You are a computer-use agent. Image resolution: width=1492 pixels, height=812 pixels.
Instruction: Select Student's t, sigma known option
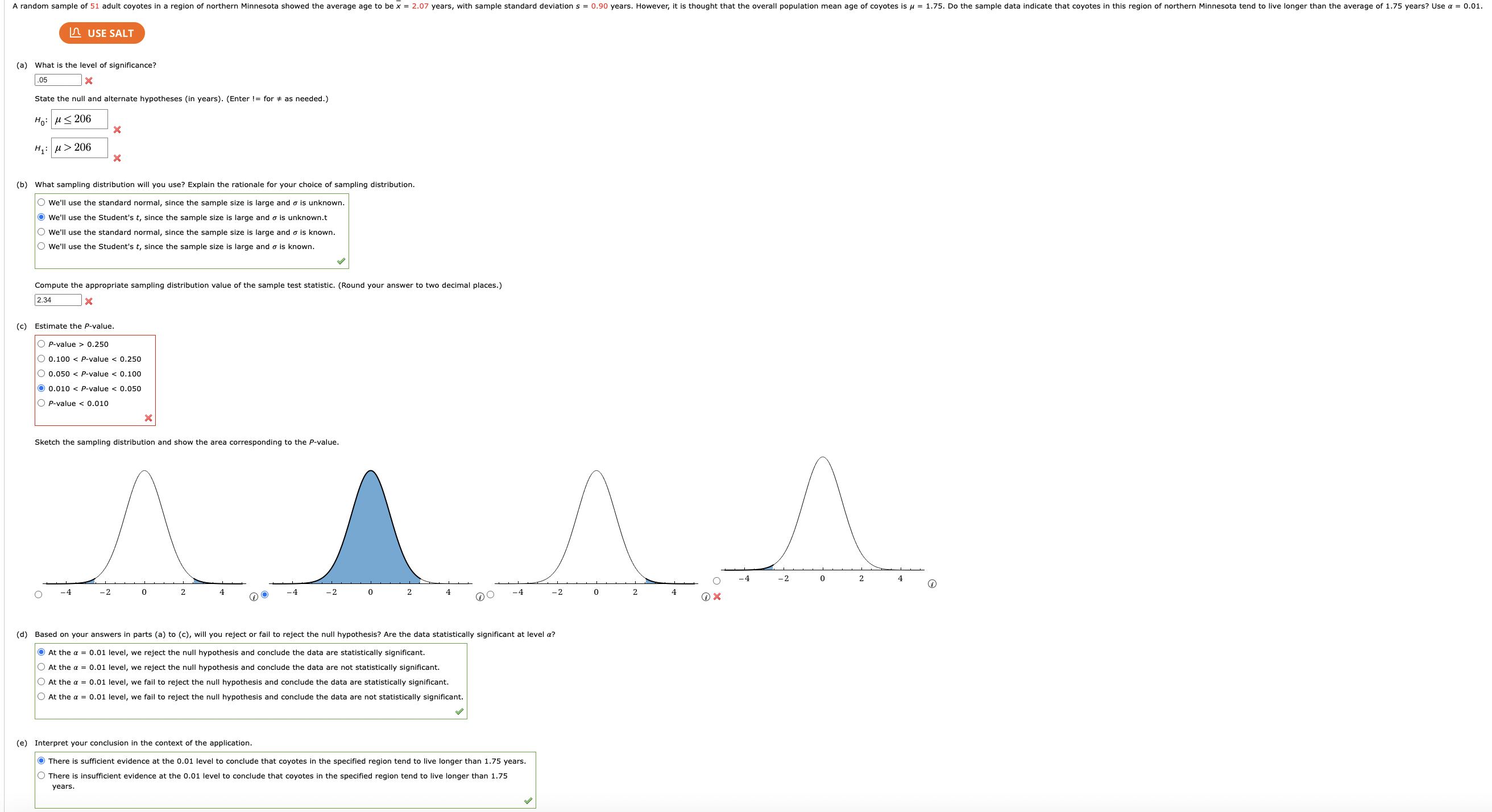[41, 246]
